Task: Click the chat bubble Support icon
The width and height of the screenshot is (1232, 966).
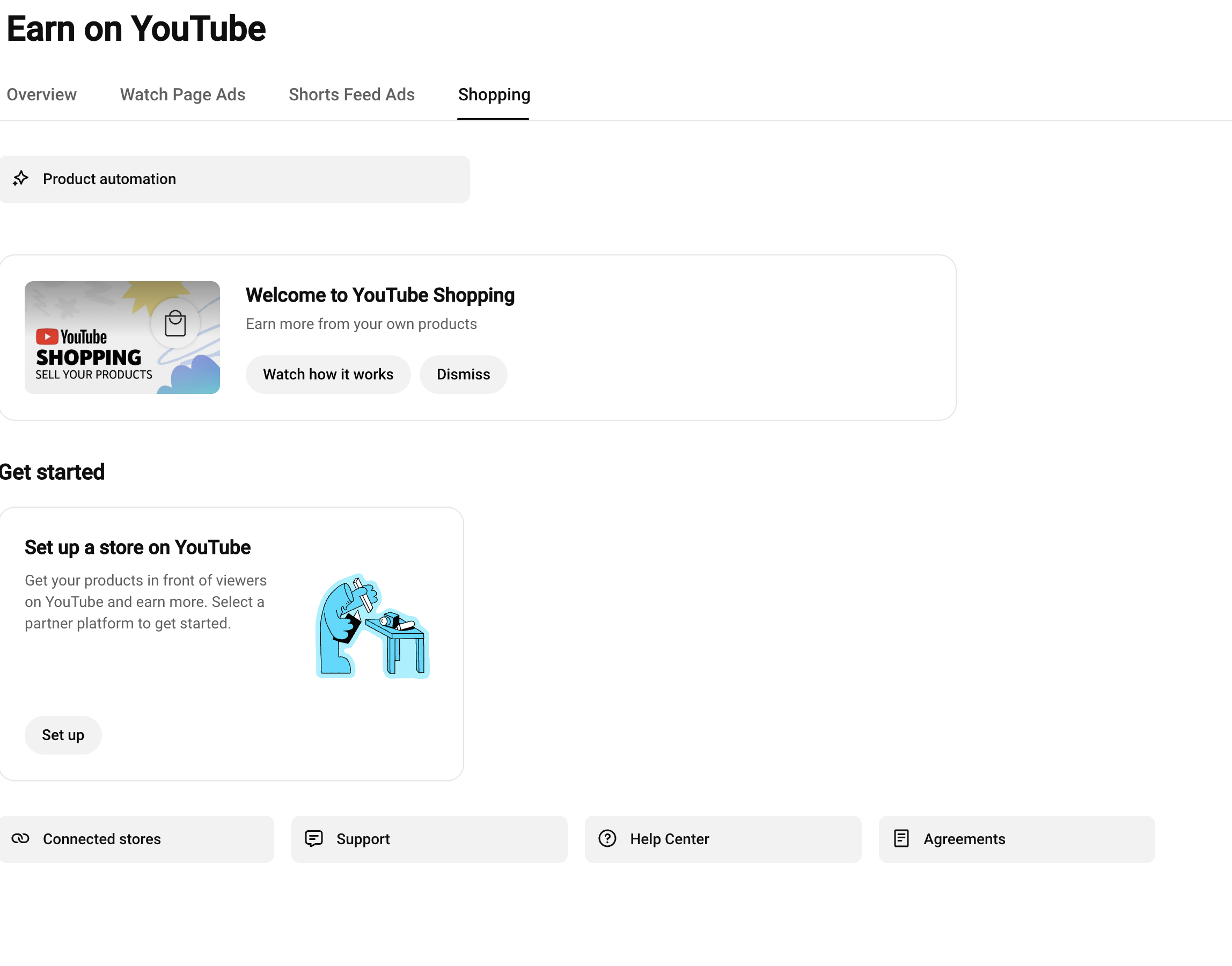Action: 314,838
